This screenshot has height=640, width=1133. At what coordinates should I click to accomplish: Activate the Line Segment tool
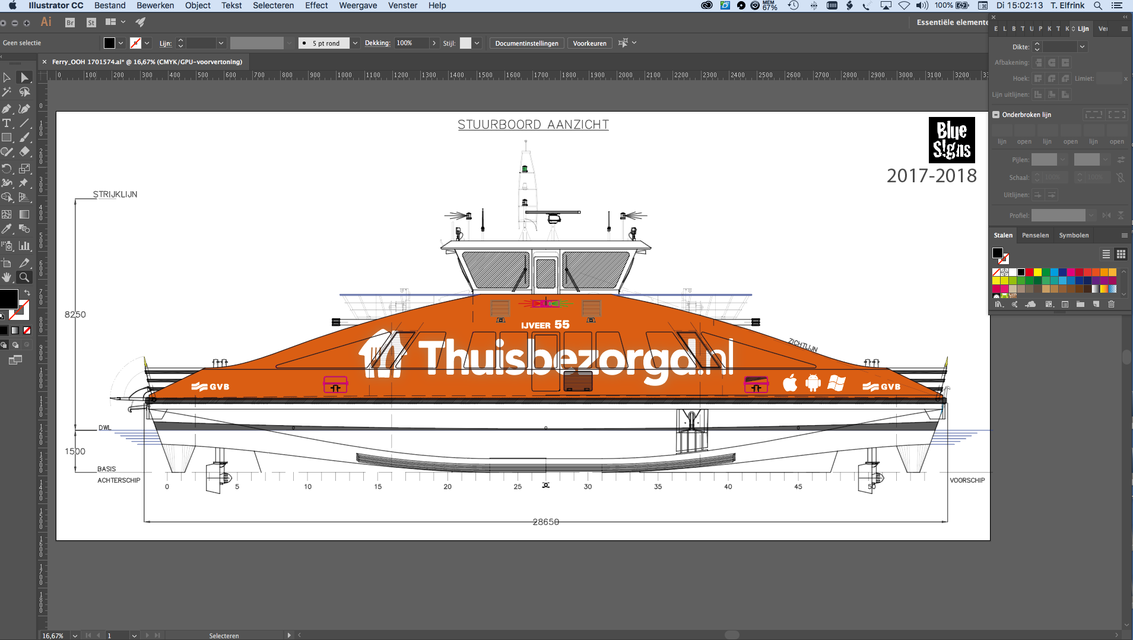24,124
